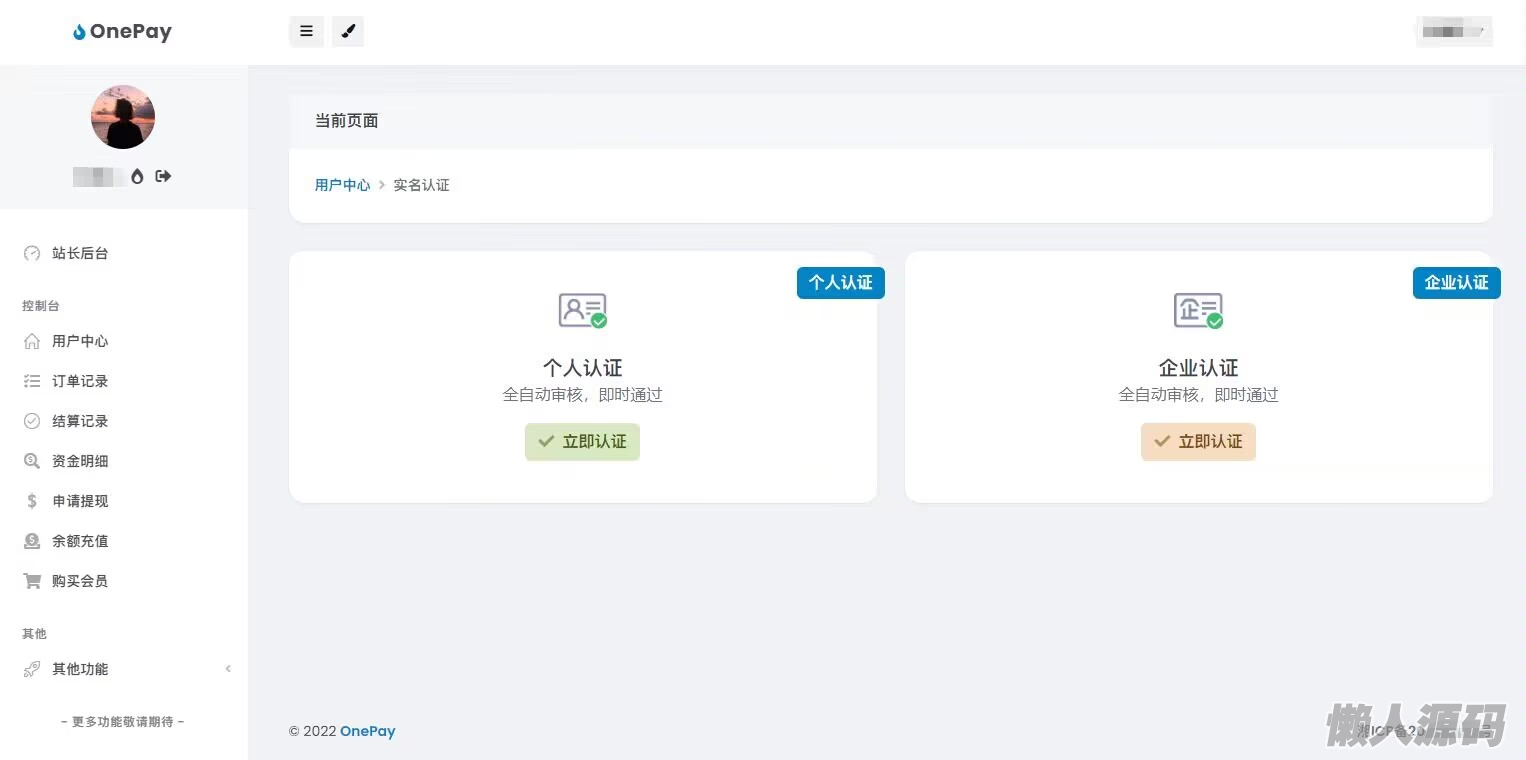This screenshot has height=760, width=1526.
Task: Click the dollar icon for 申请提现
Action: coord(32,501)
